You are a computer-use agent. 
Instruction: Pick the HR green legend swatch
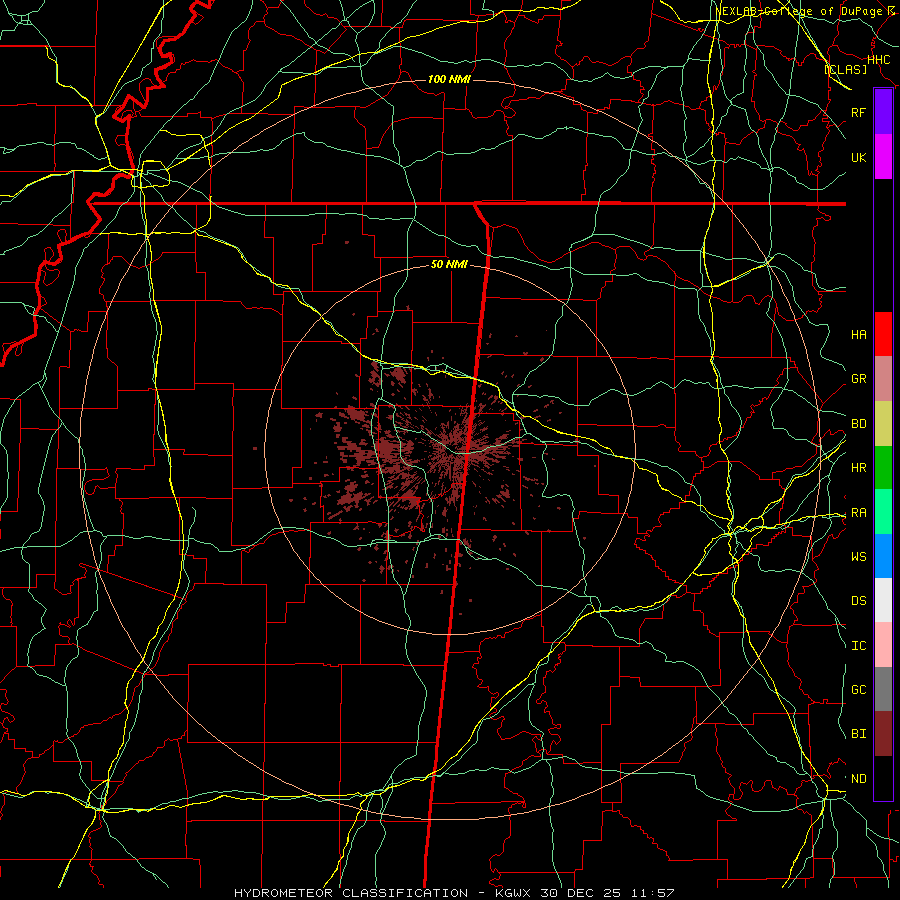pos(883,468)
